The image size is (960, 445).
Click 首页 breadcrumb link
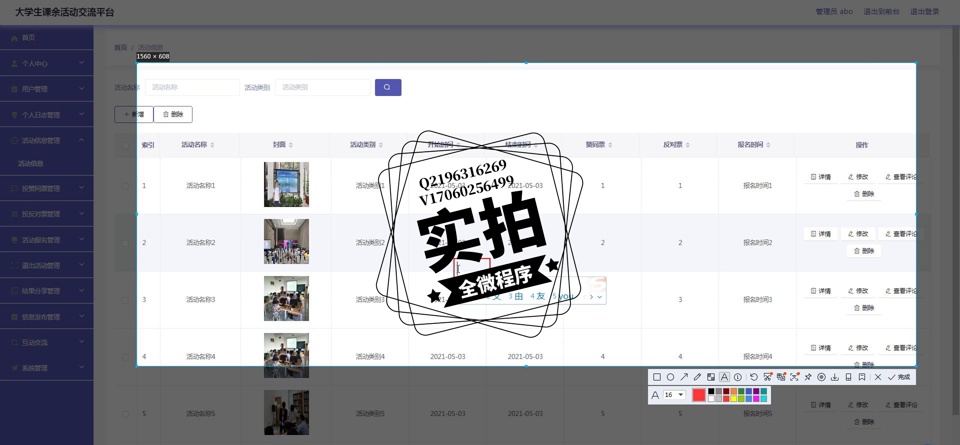[121, 47]
